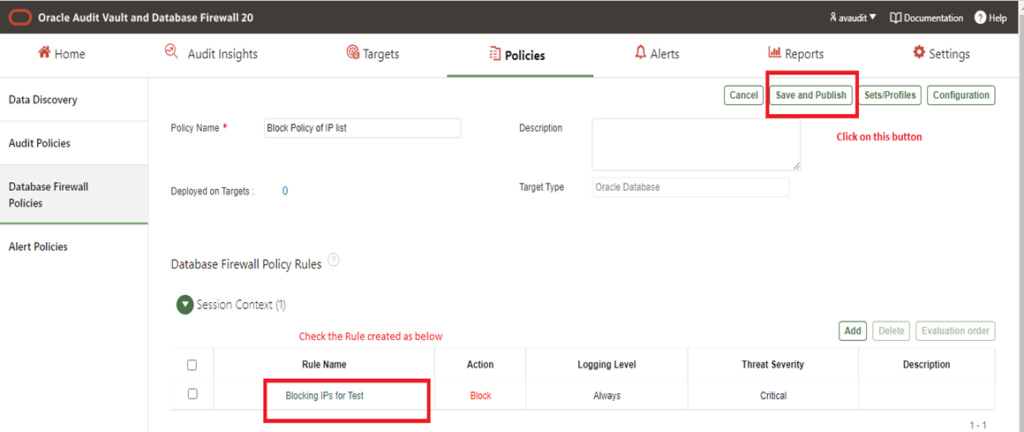
Task: Check the Blocking IPs for Test row checkbox
Action: click(192, 394)
